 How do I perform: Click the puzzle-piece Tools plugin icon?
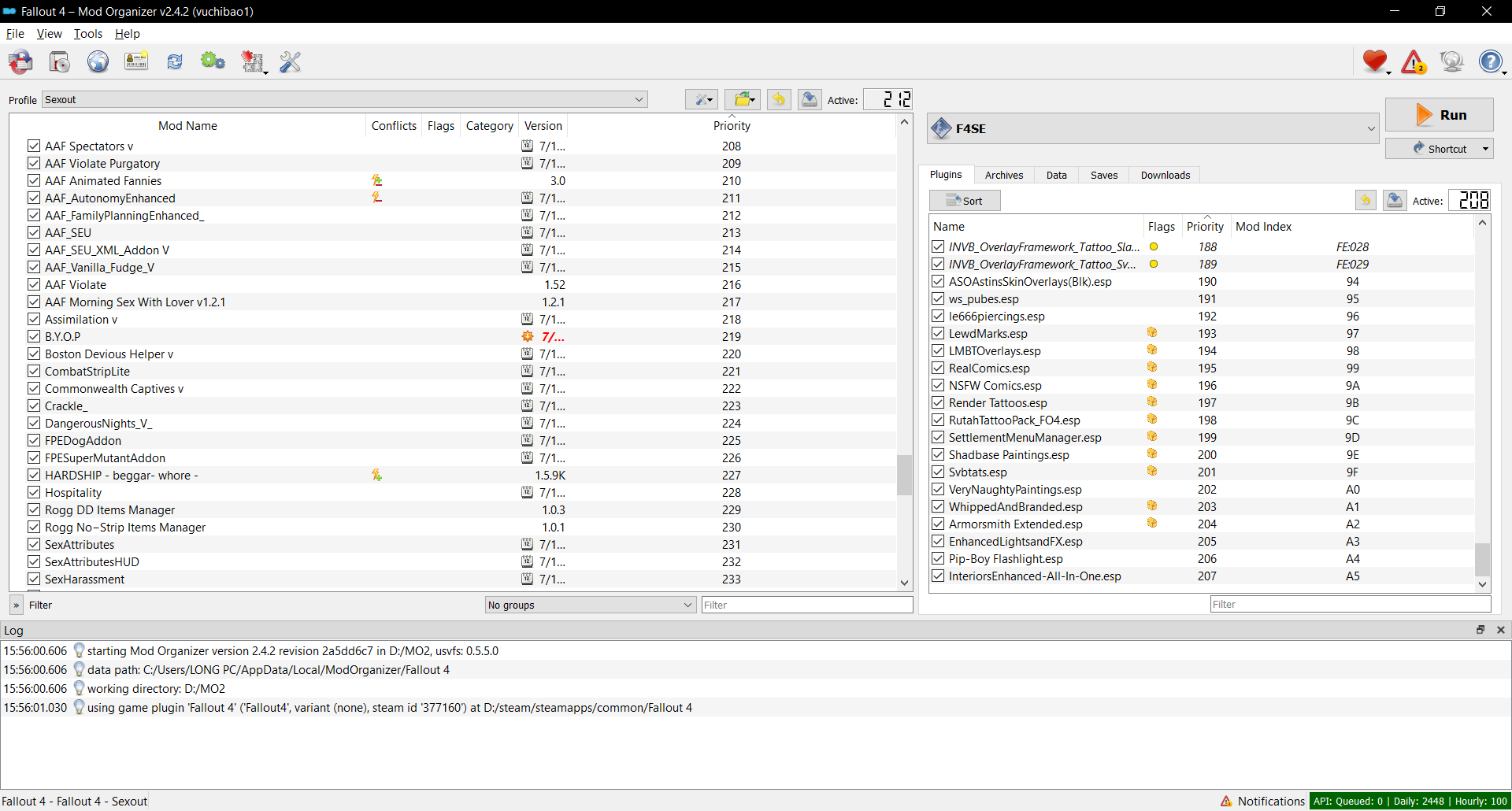[x=253, y=61]
